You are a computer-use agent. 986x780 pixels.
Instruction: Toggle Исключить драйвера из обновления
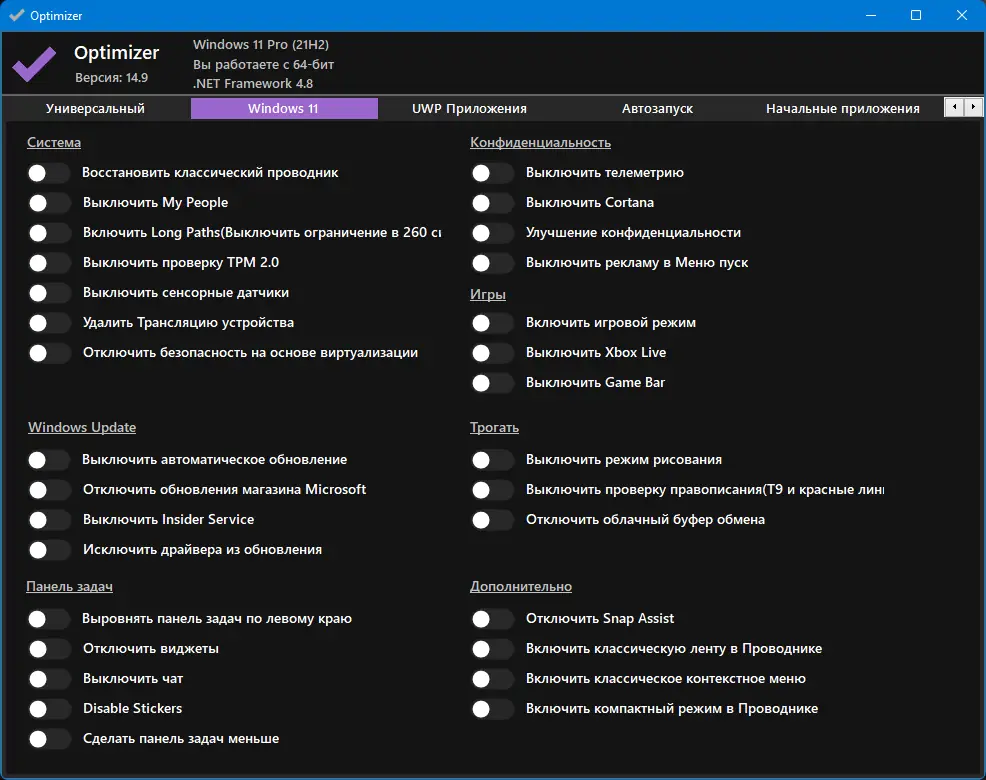coord(48,550)
